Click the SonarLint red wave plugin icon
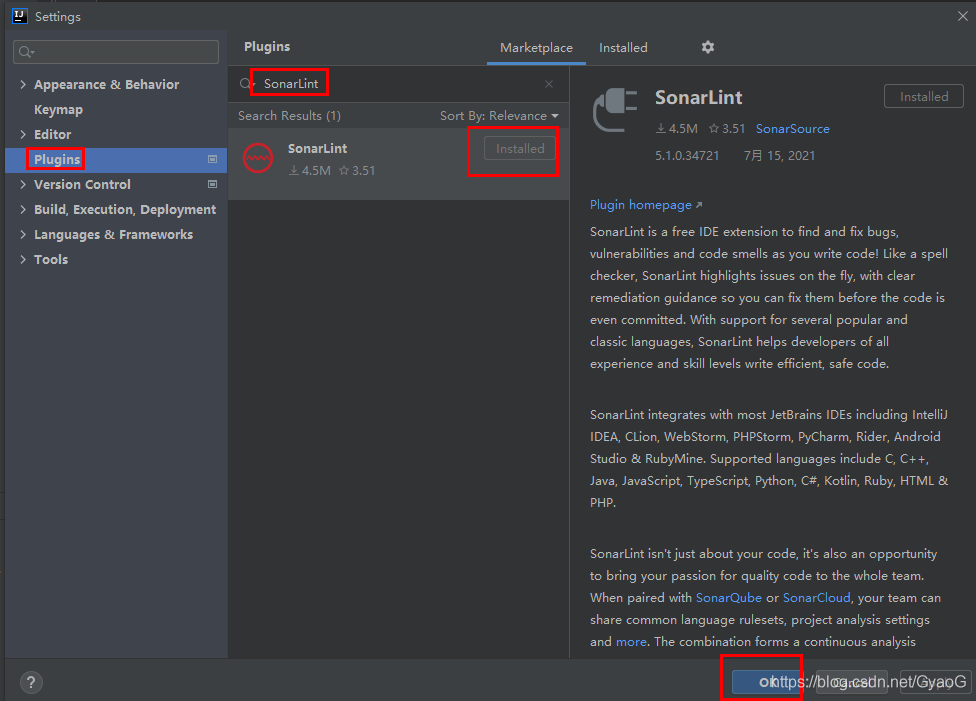Screen dimensions: 976x701 (x=258, y=158)
